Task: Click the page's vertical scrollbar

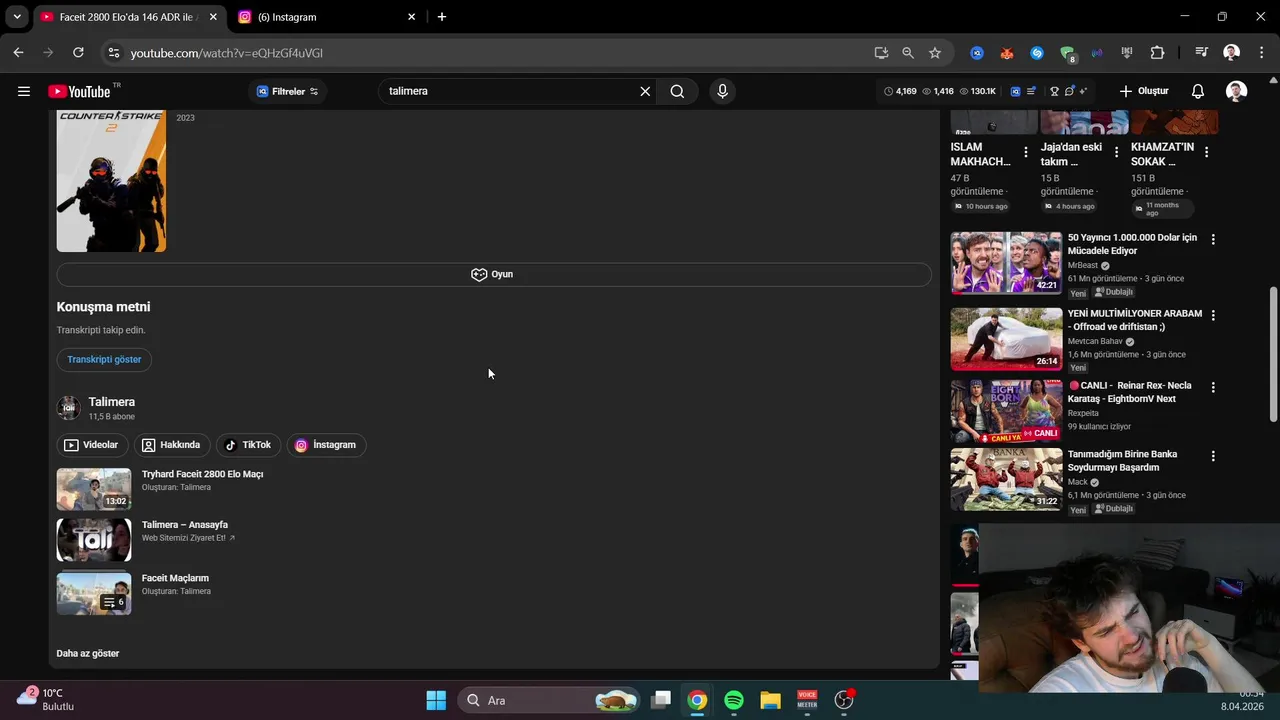Action: [x=1274, y=352]
